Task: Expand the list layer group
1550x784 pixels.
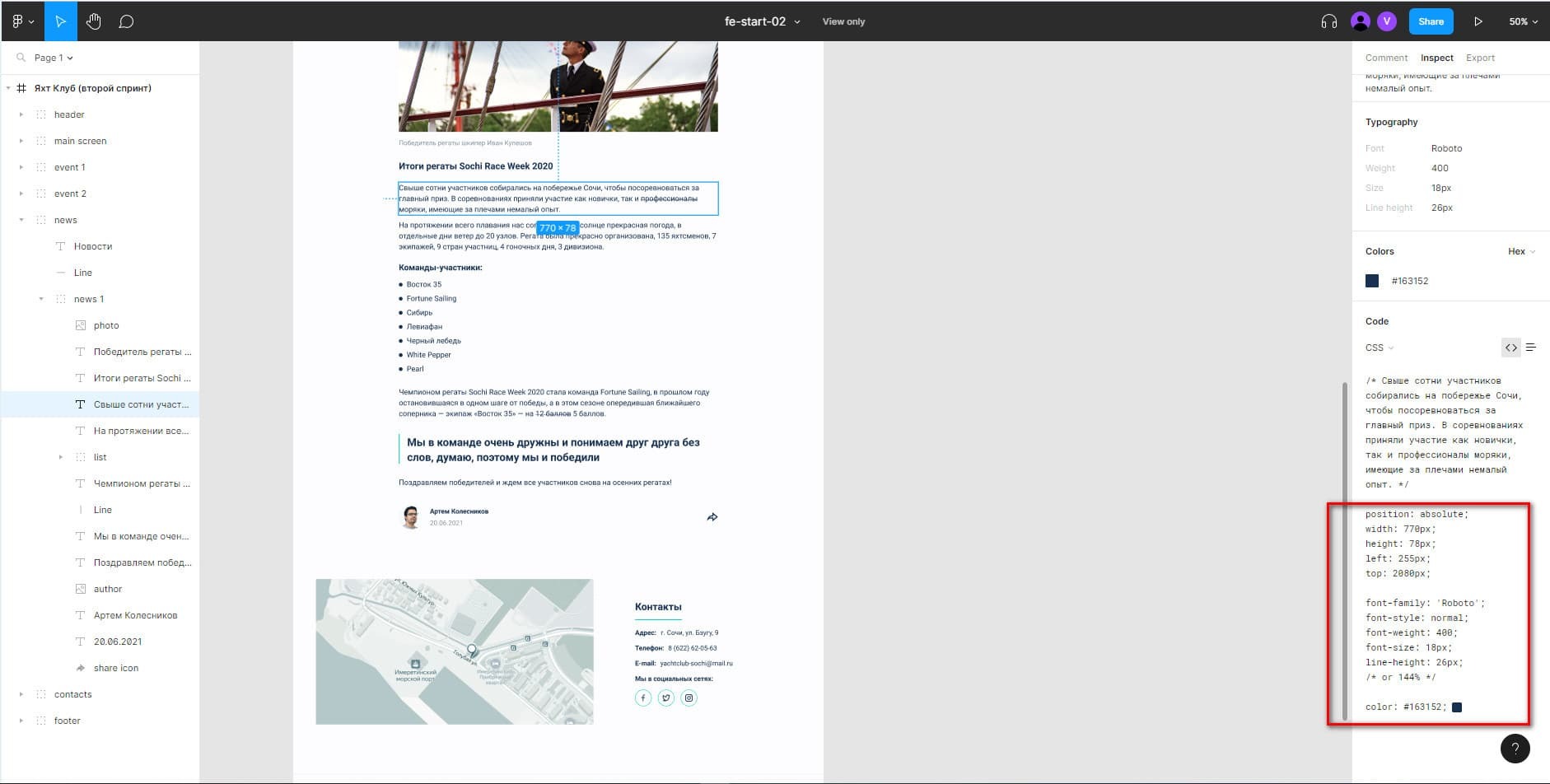Action: click(61, 457)
